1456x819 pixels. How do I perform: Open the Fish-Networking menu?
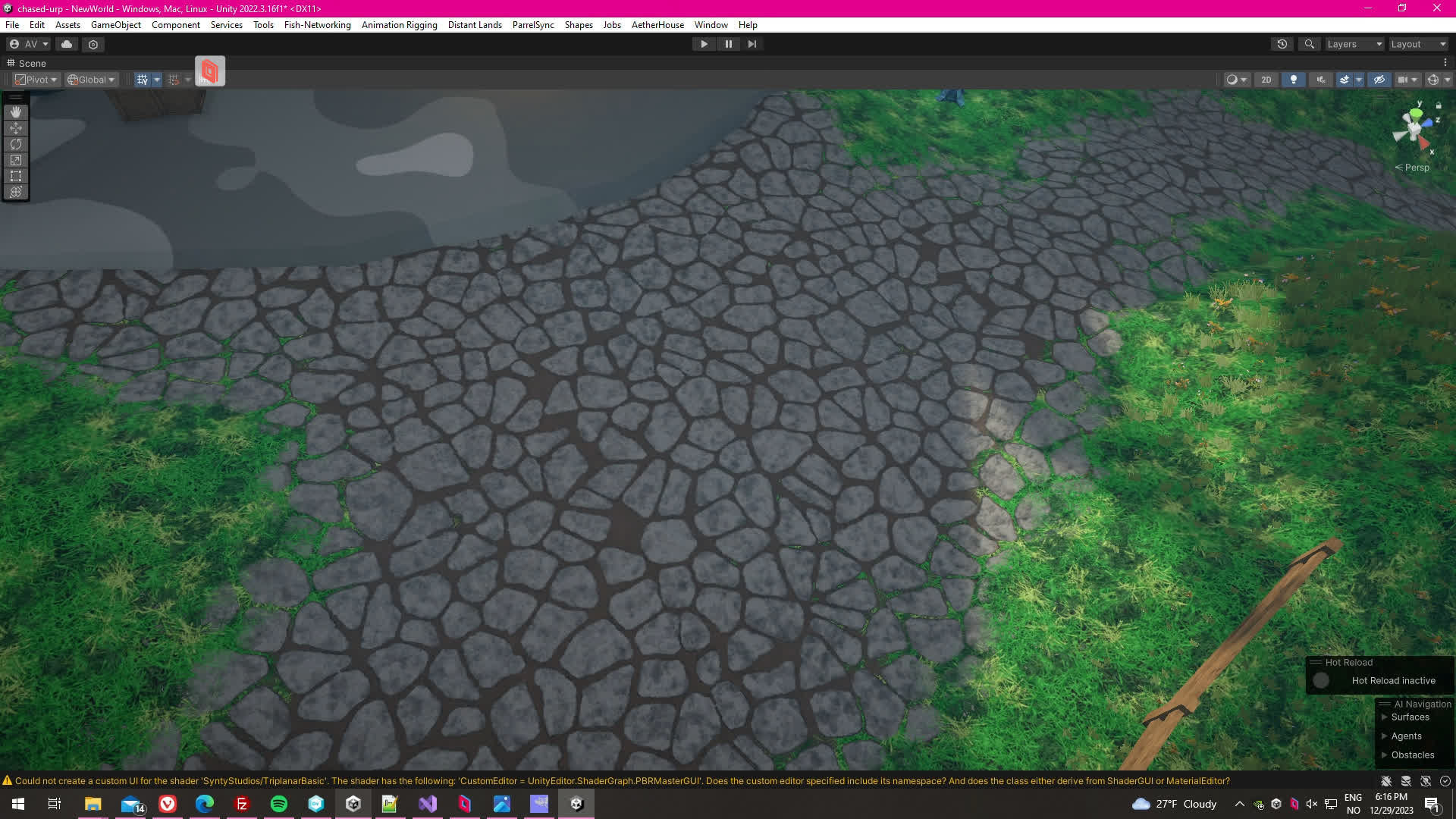317,25
